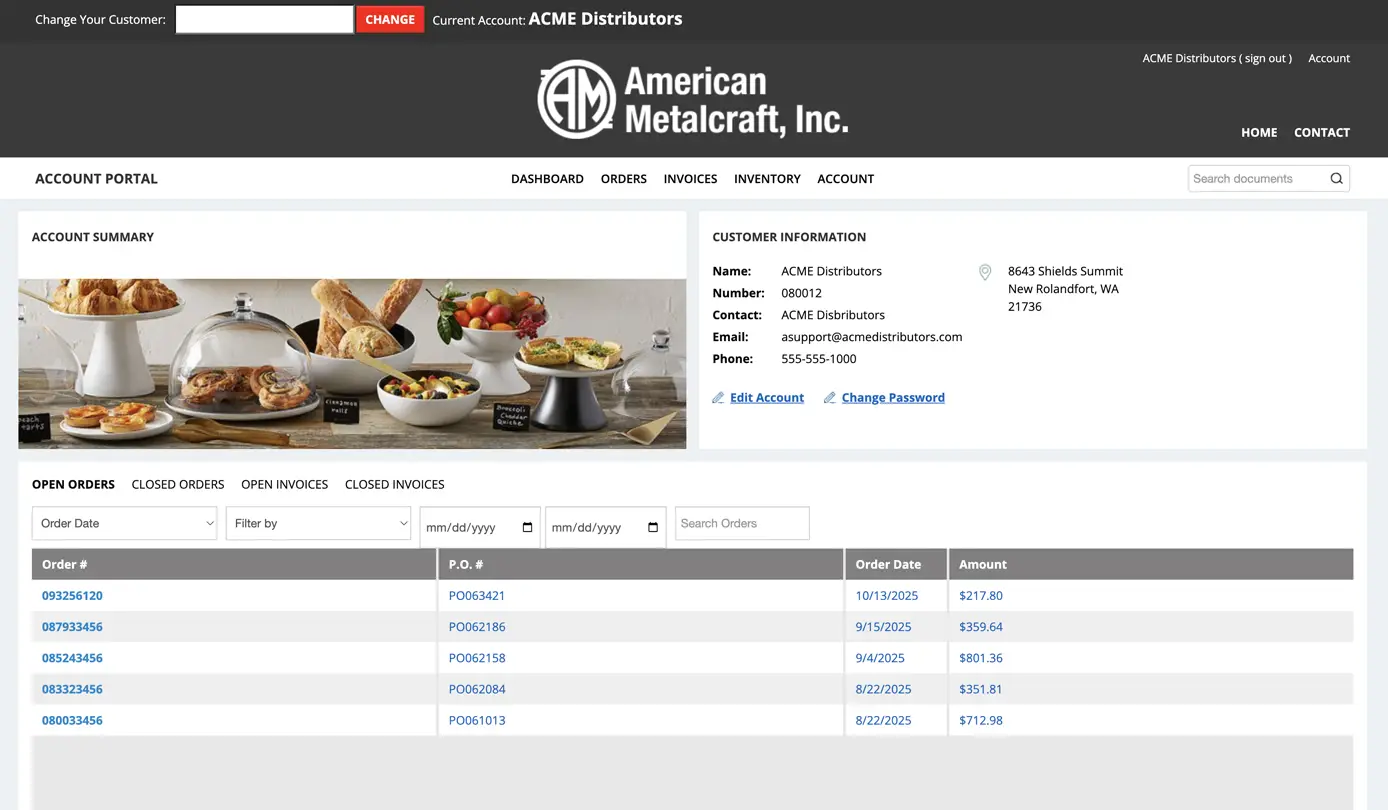
Task: Open the Orders menu item
Action: (624, 179)
